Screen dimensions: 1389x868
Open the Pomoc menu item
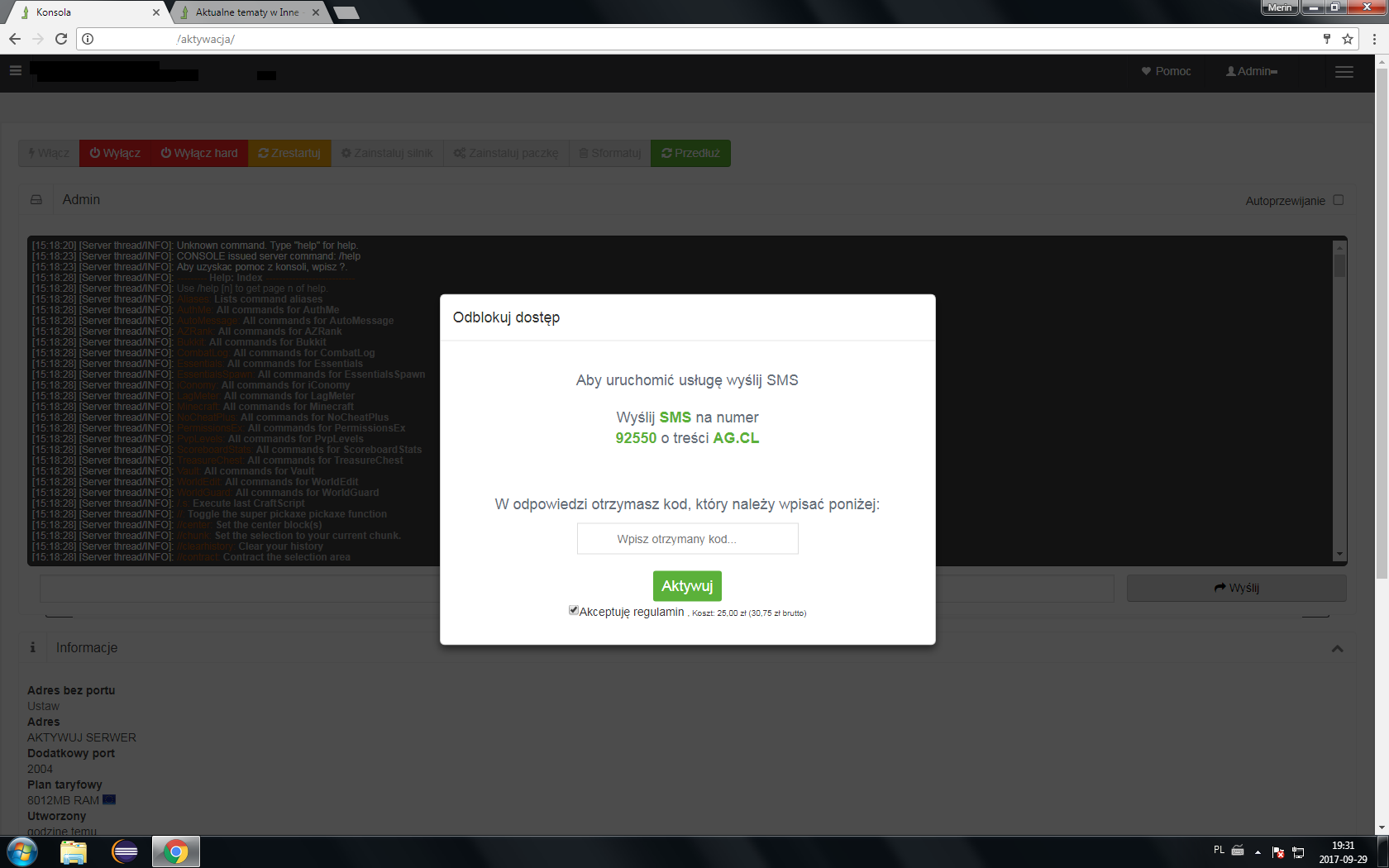click(x=1166, y=72)
